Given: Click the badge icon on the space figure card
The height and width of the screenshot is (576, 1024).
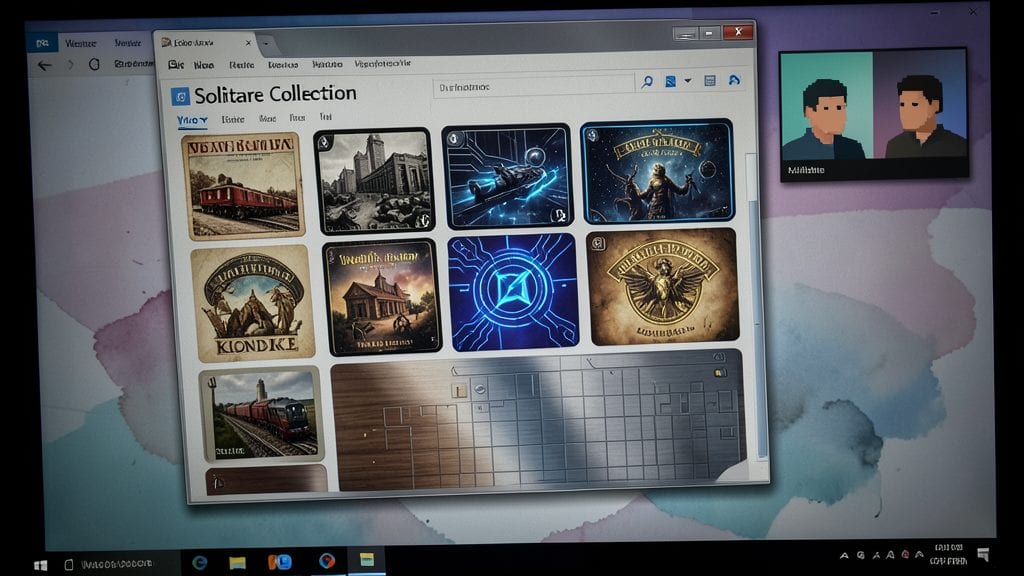Looking at the screenshot, I should point(592,135).
